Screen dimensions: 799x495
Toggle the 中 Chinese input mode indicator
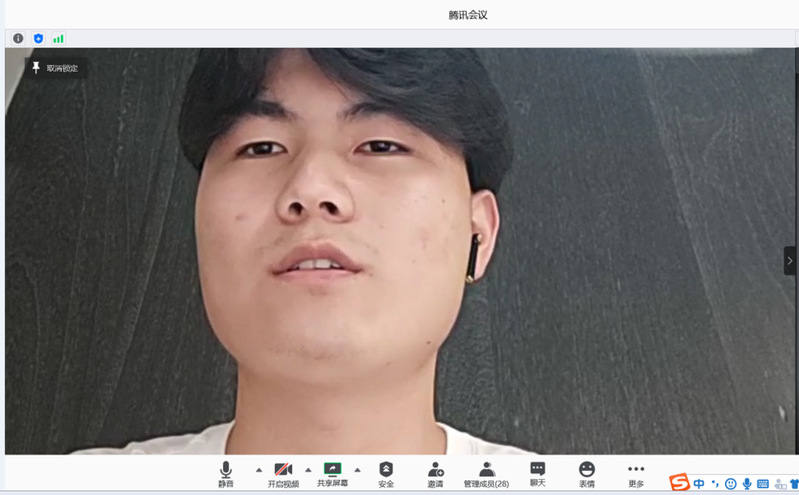pos(699,484)
